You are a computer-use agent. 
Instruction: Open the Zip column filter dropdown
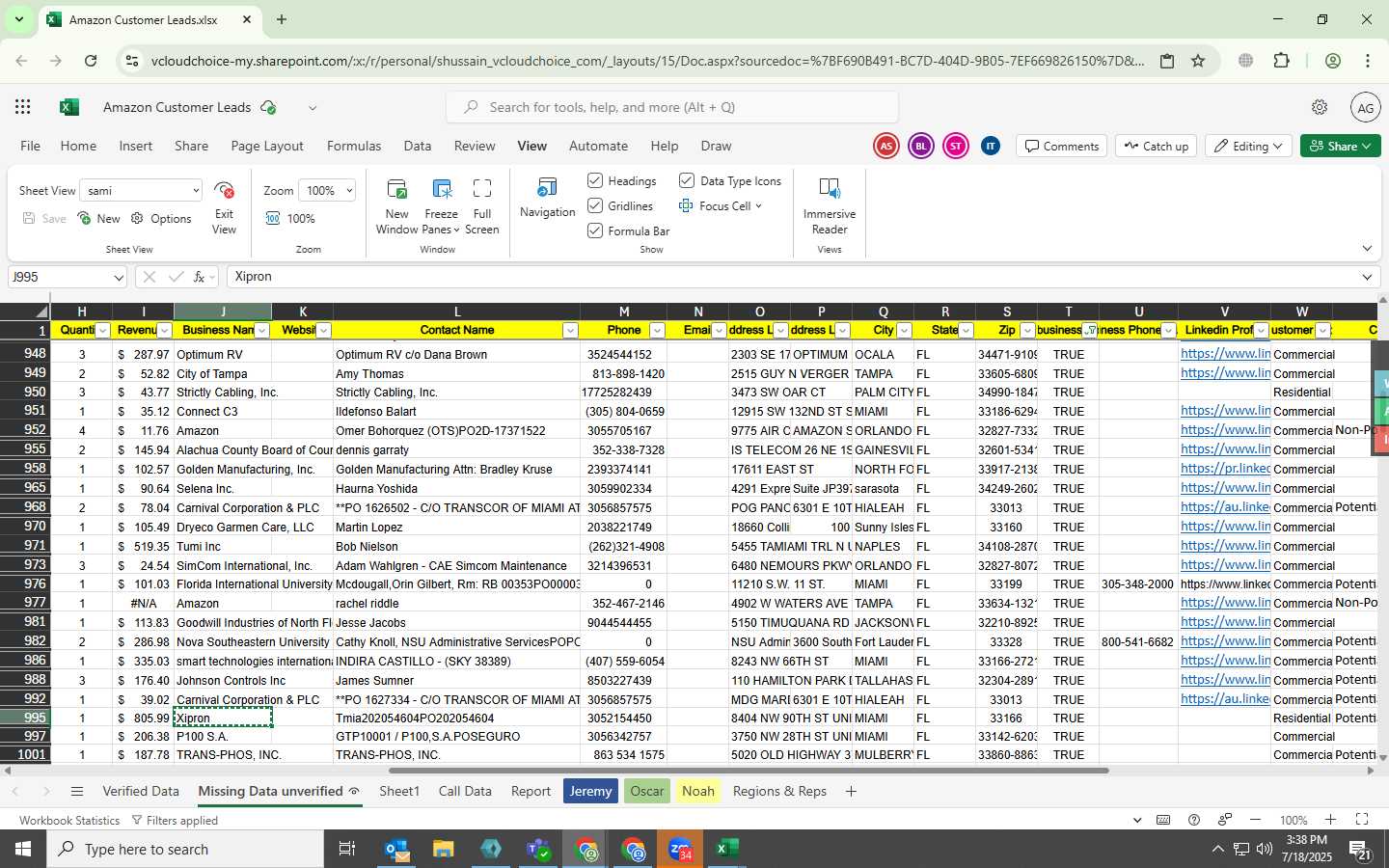1027,331
